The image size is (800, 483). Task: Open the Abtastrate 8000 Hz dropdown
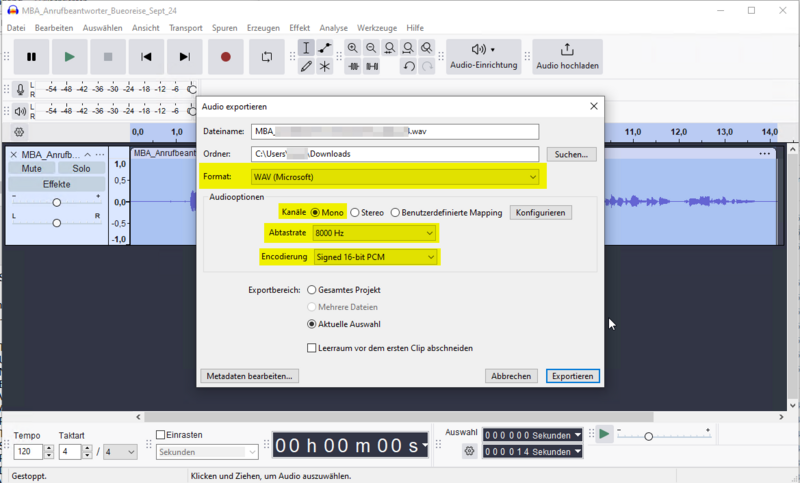pyautogui.click(x=374, y=233)
